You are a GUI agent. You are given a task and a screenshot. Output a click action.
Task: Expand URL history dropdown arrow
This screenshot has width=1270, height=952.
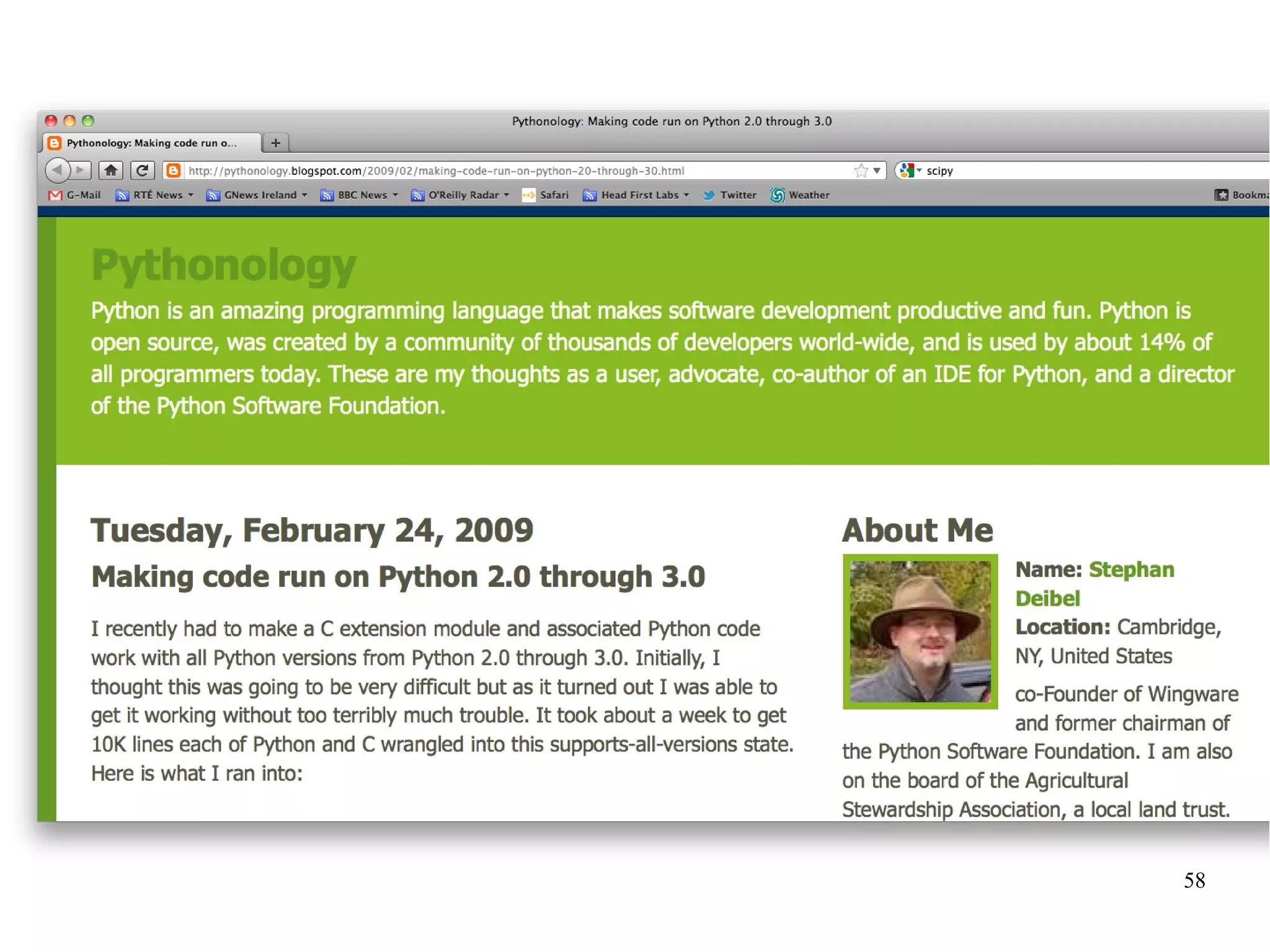pyautogui.click(x=877, y=171)
